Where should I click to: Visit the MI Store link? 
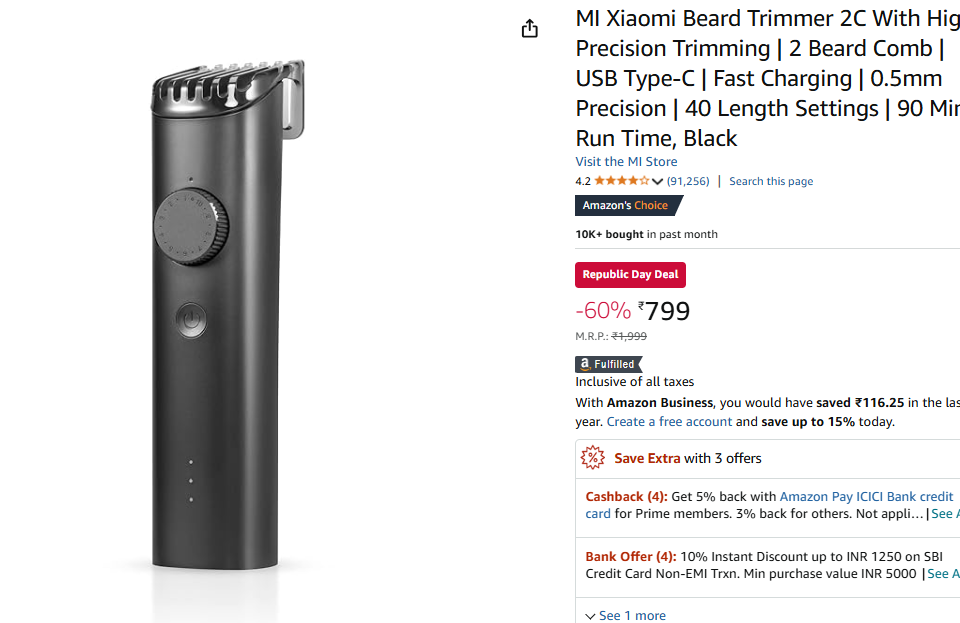pos(626,161)
